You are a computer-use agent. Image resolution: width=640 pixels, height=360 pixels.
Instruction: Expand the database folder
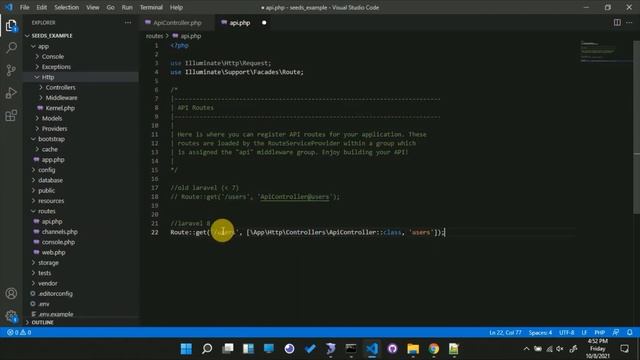click(x=50, y=180)
